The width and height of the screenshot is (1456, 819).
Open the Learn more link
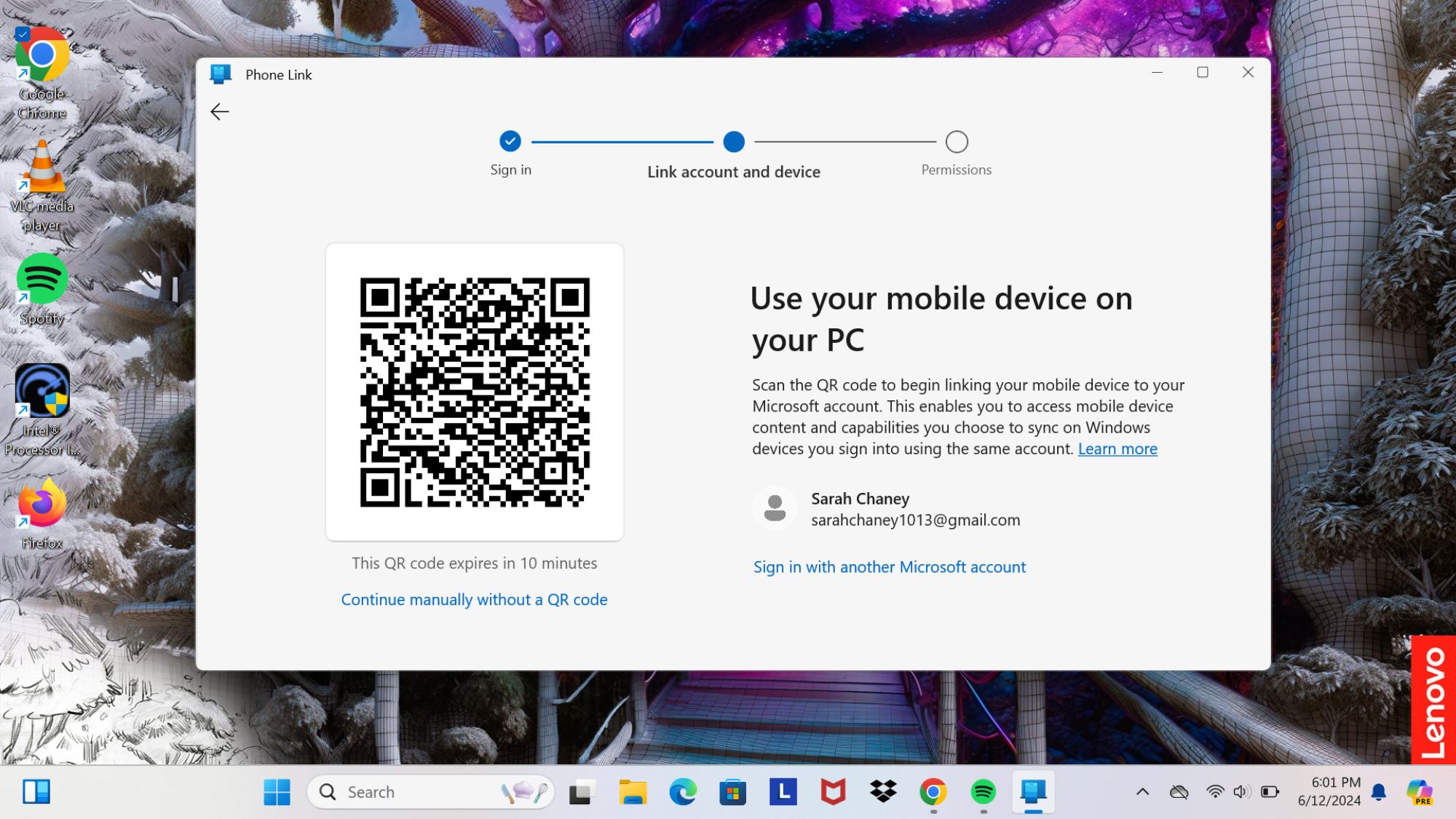tap(1117, 448)
